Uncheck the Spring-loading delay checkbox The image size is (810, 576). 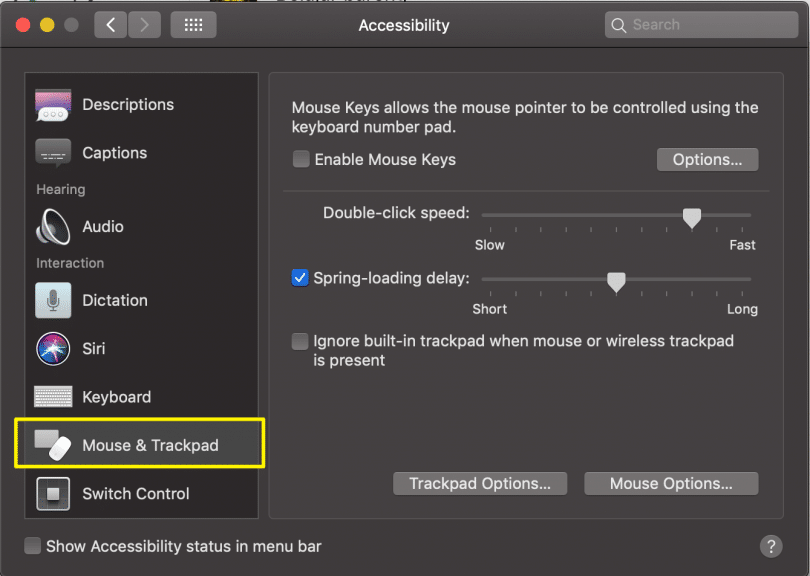point(300,278)
